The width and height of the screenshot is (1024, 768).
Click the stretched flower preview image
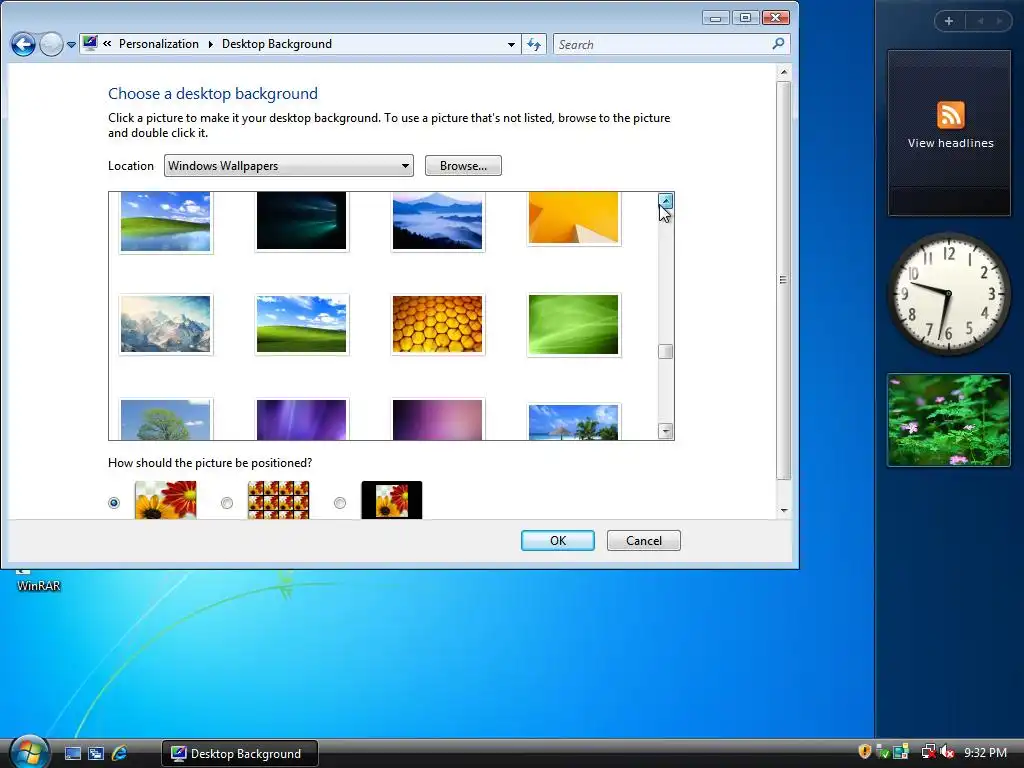tap(165, 500)
